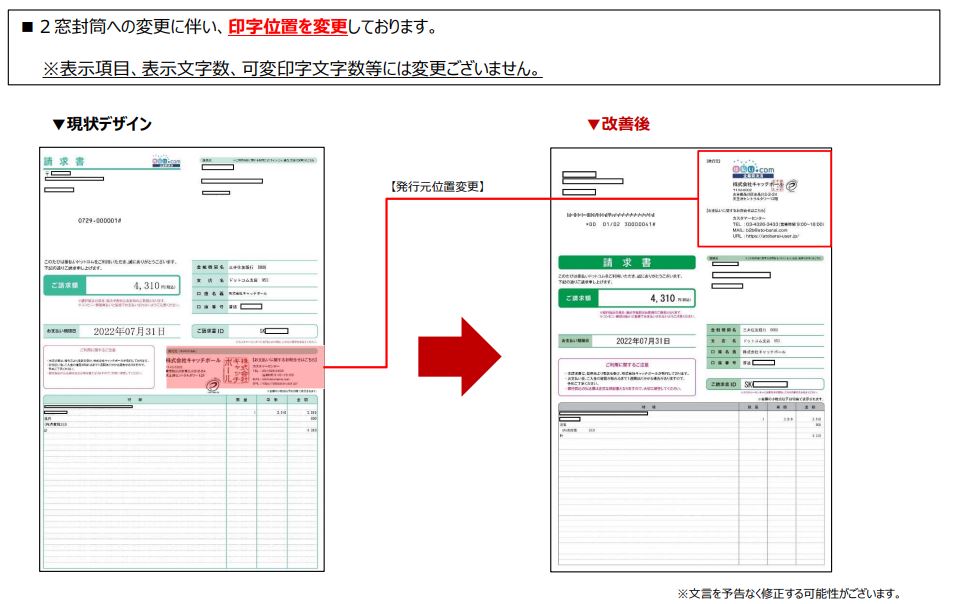Click the ご請求額 label in the 現状デザイン invoice
The height and width of the screenshot is (604, 967).
tap(65, 286)
